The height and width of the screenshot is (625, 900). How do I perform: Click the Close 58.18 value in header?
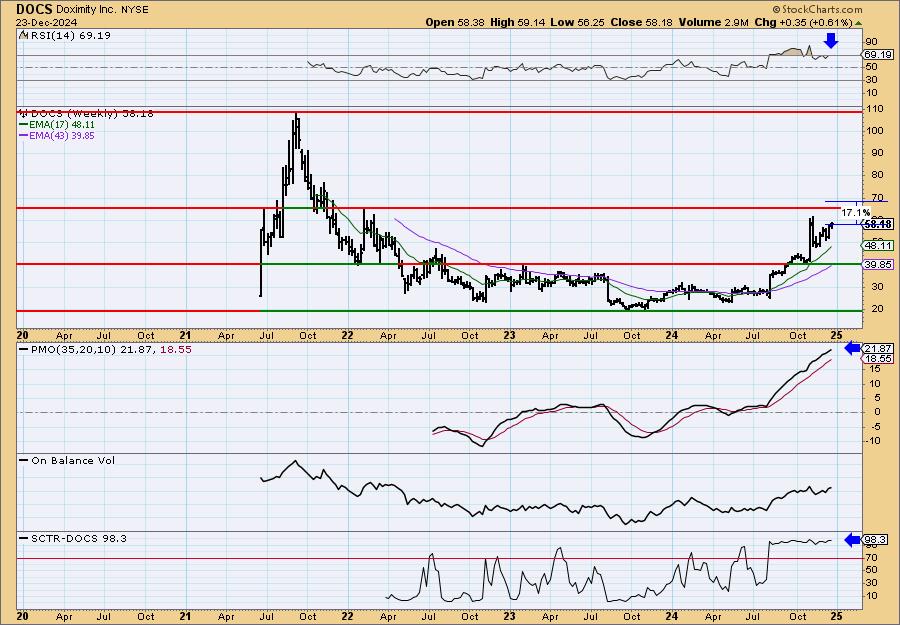click(x=641, y=22)
